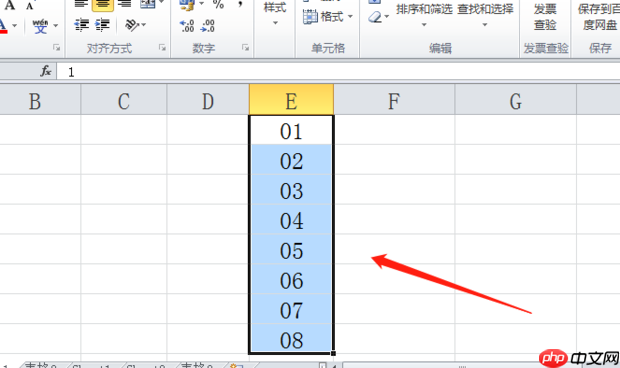Click the 发票查验 invoice check button
Screen dimensions: 620x368
[x=545, y=17]
